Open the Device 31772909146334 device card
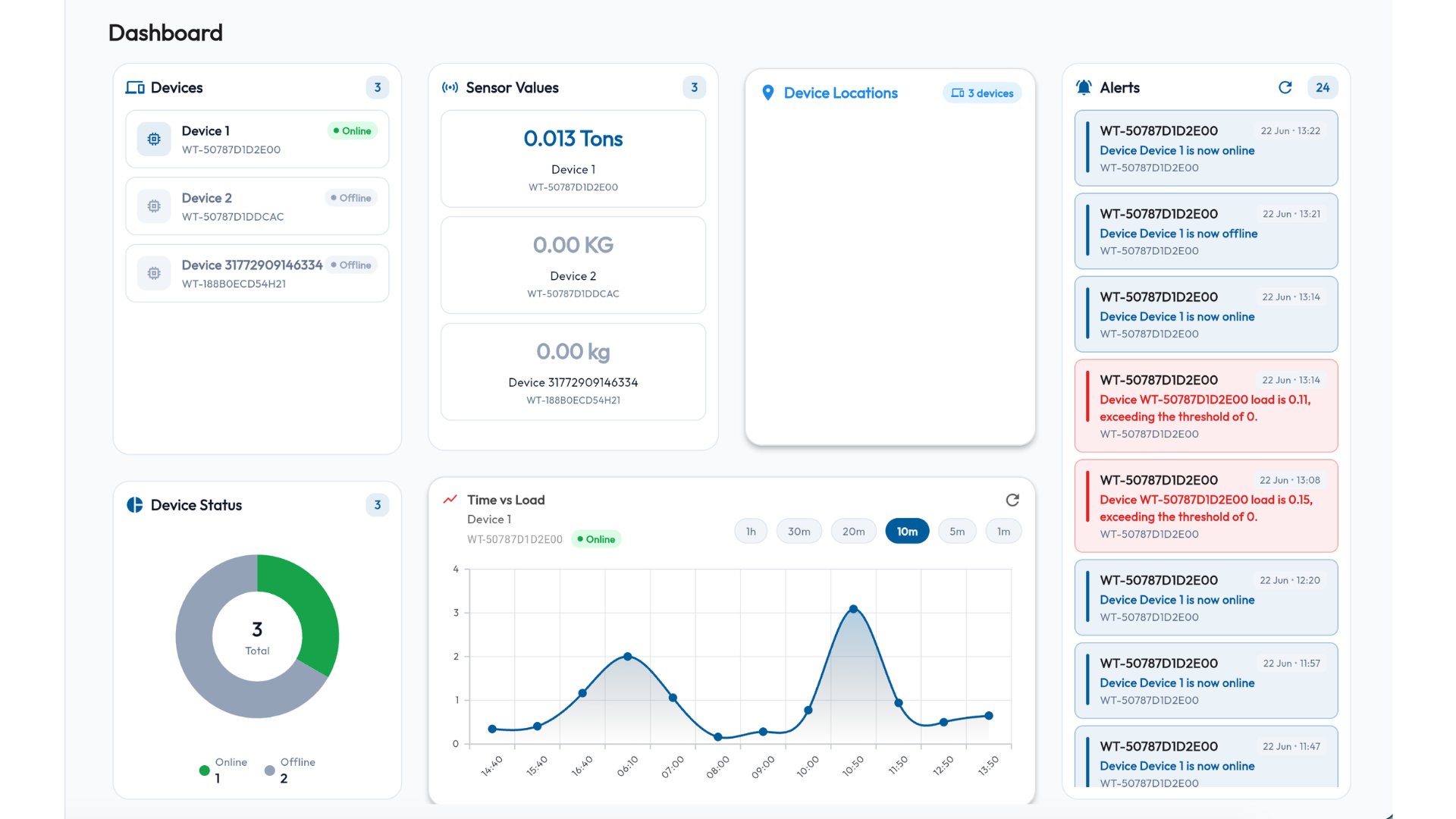 click(x=257, y=273)
